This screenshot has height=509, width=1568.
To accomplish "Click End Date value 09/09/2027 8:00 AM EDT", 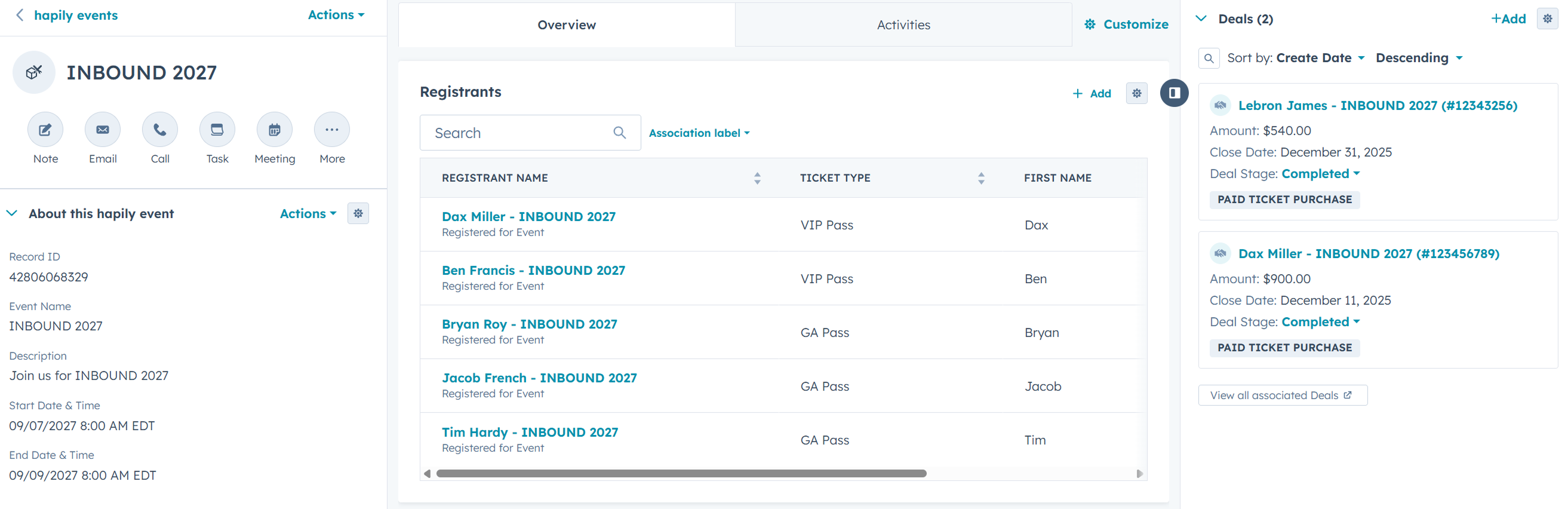I will [x=83, y=476].
